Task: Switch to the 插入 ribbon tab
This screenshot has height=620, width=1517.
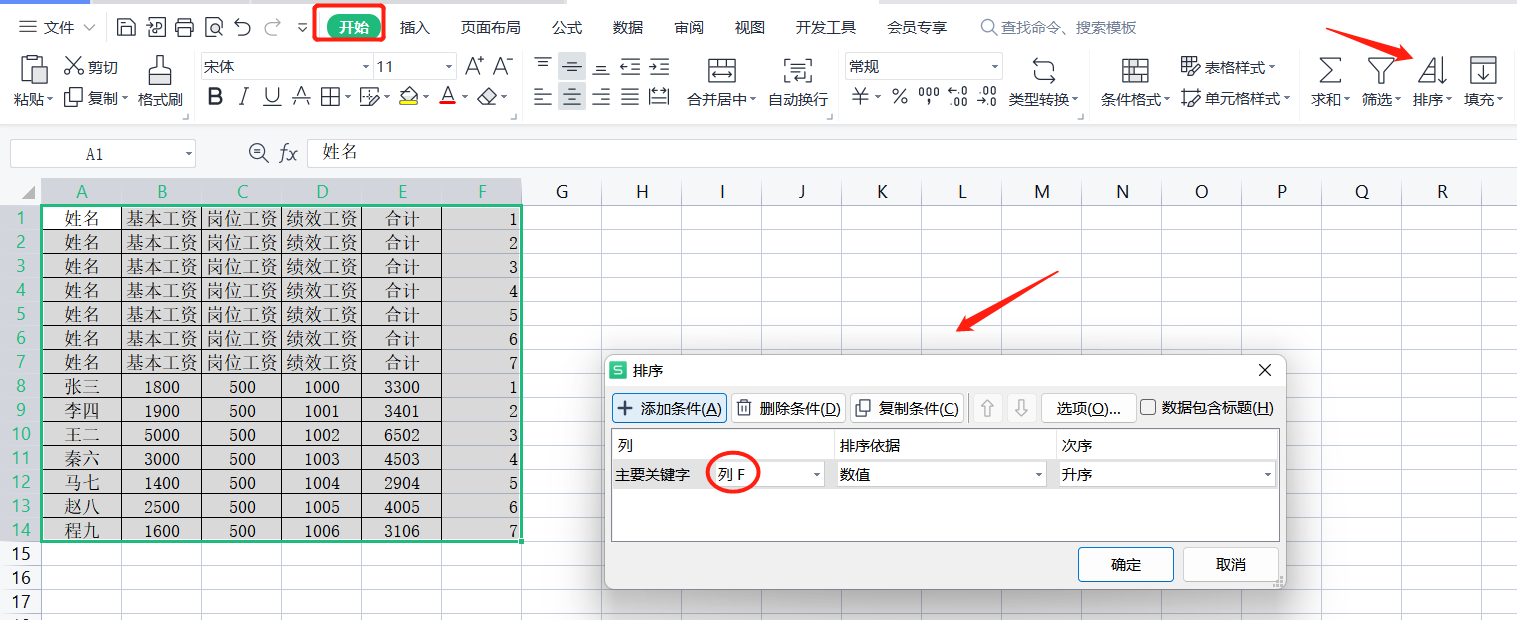Action: [415, 28]
